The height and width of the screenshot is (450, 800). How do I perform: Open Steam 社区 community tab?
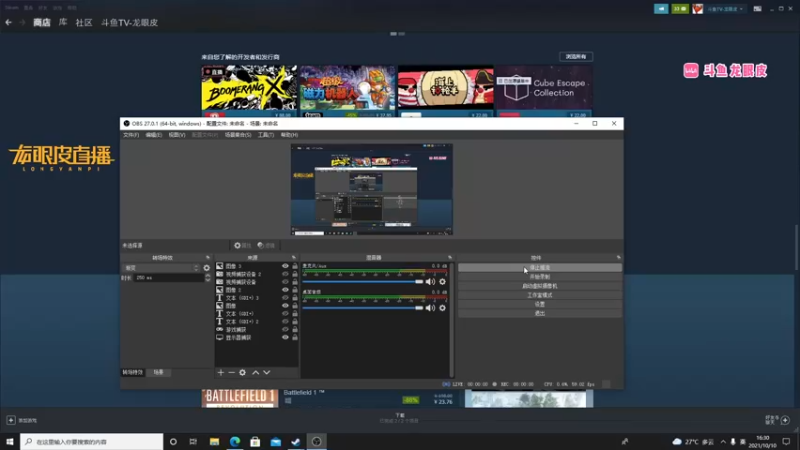click(x=84, y=22)
